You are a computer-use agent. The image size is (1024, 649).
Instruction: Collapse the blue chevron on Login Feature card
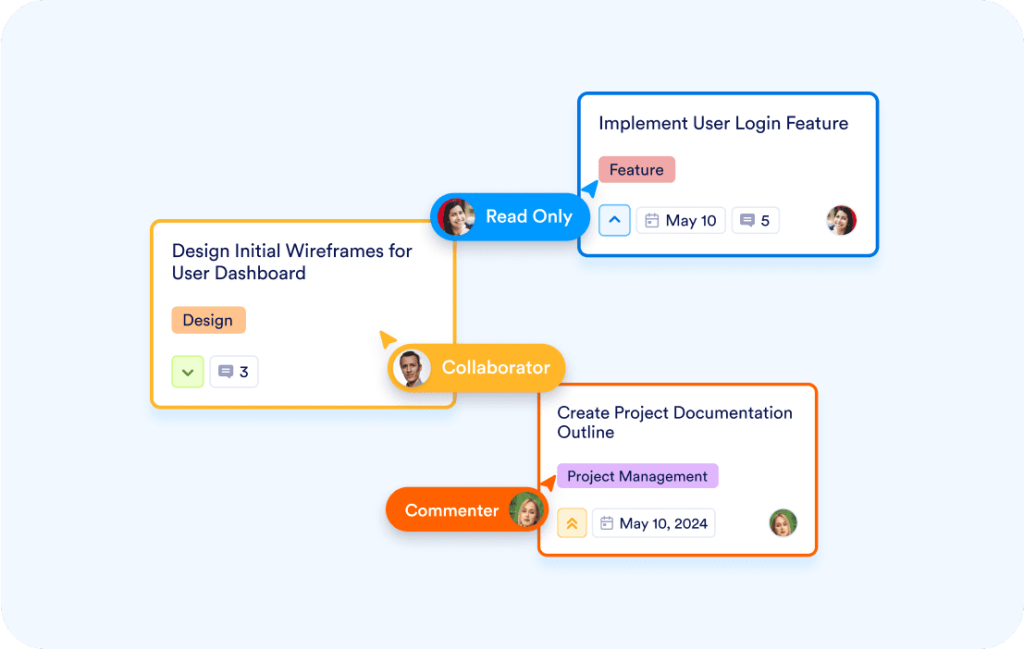coord(614,220)
